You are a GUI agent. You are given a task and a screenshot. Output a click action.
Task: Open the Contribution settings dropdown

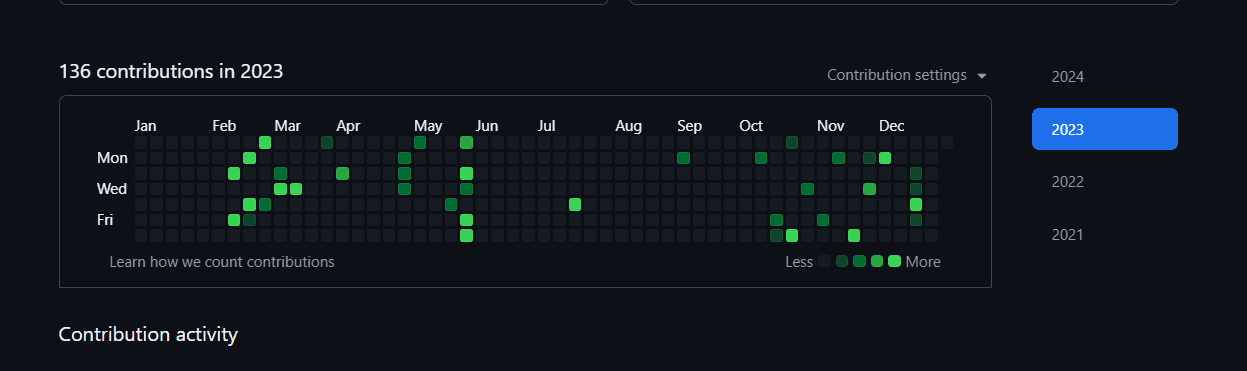click(x=907, y=75)
